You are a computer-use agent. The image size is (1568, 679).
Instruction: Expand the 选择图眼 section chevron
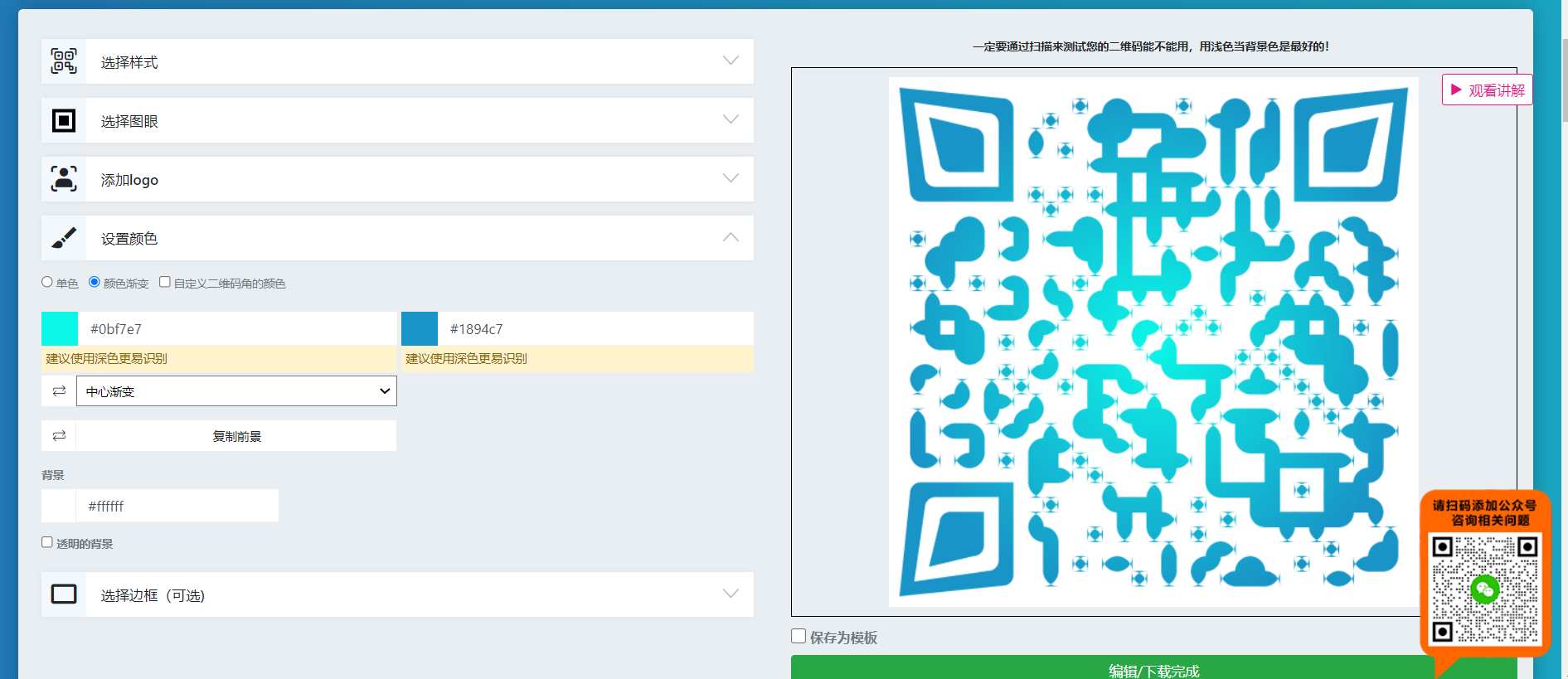coord(731,119)
